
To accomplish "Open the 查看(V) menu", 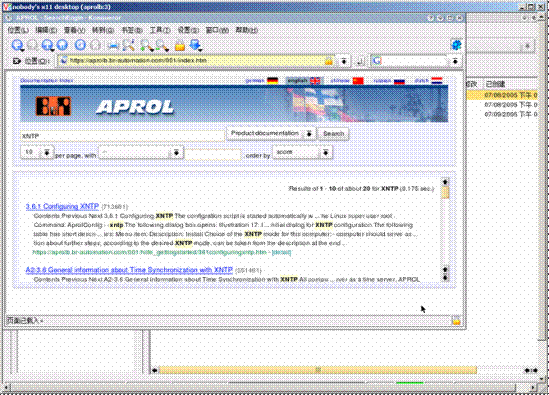I will (74, 30).
